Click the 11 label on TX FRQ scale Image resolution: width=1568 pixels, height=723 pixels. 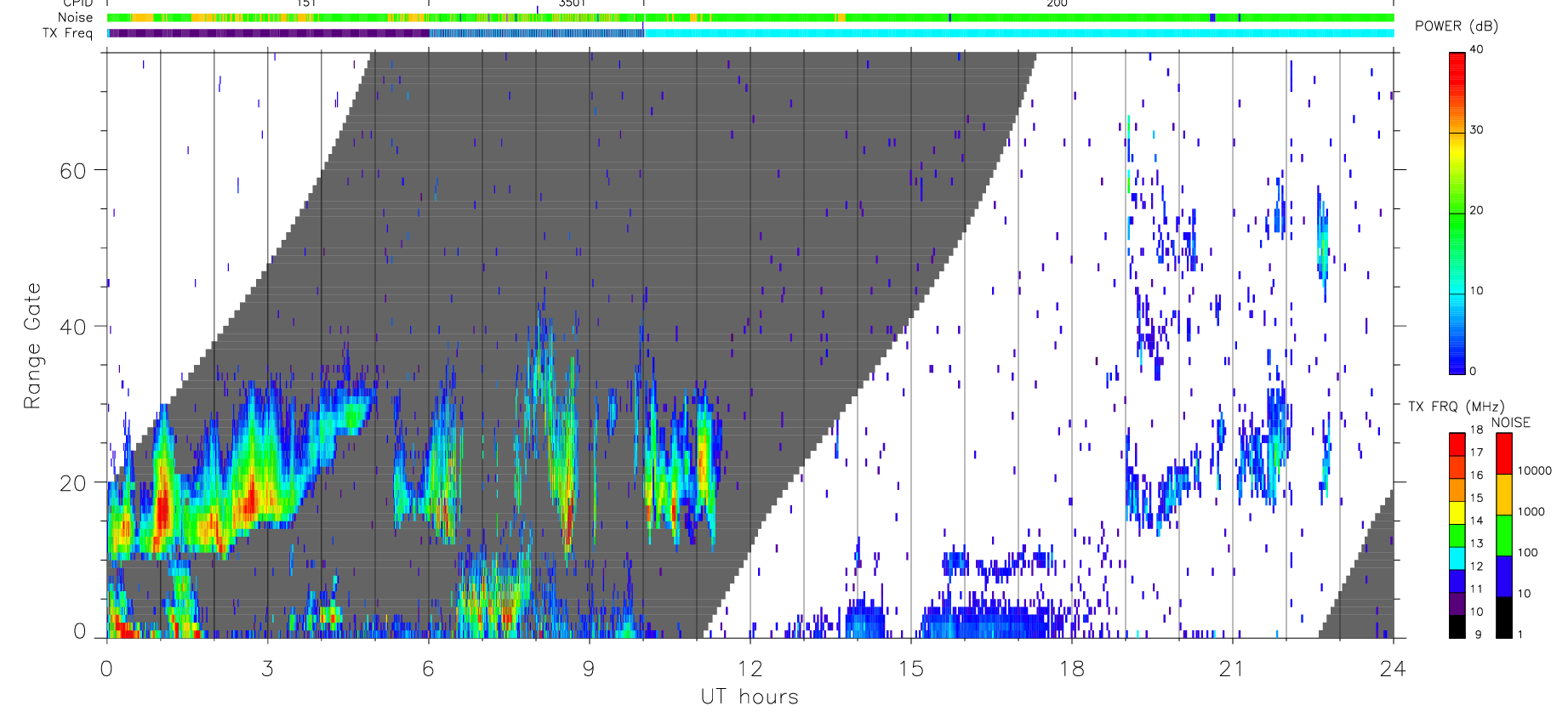pyautogui.click(x=1476, y=589)
